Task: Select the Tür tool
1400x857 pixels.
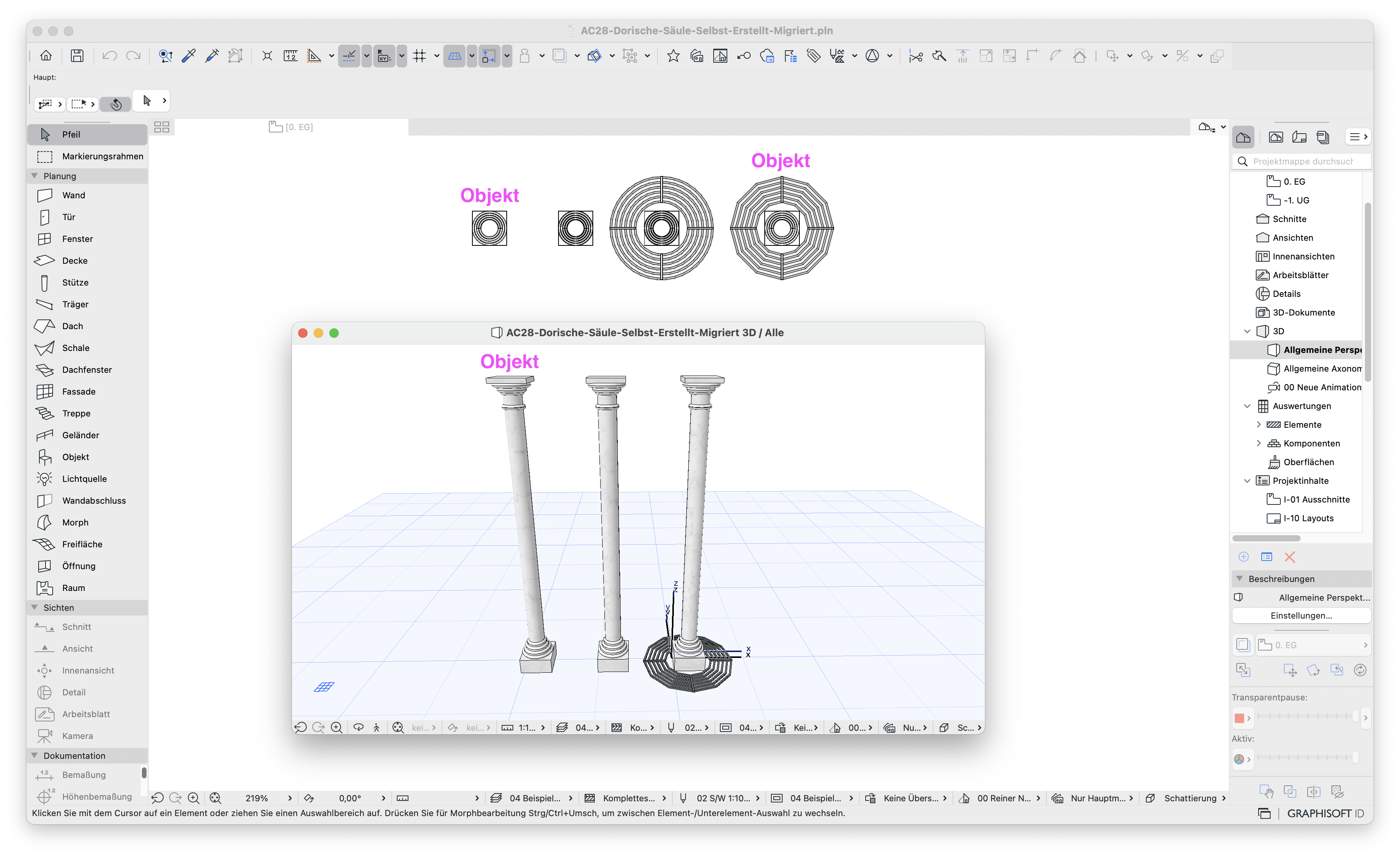Action: pyautogui.click(x=87, y=217)
